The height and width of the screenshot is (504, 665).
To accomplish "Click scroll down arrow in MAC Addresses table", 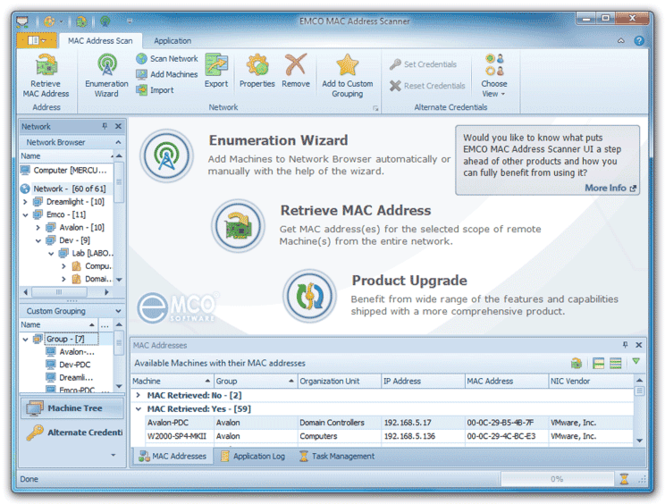I will 639,441.
